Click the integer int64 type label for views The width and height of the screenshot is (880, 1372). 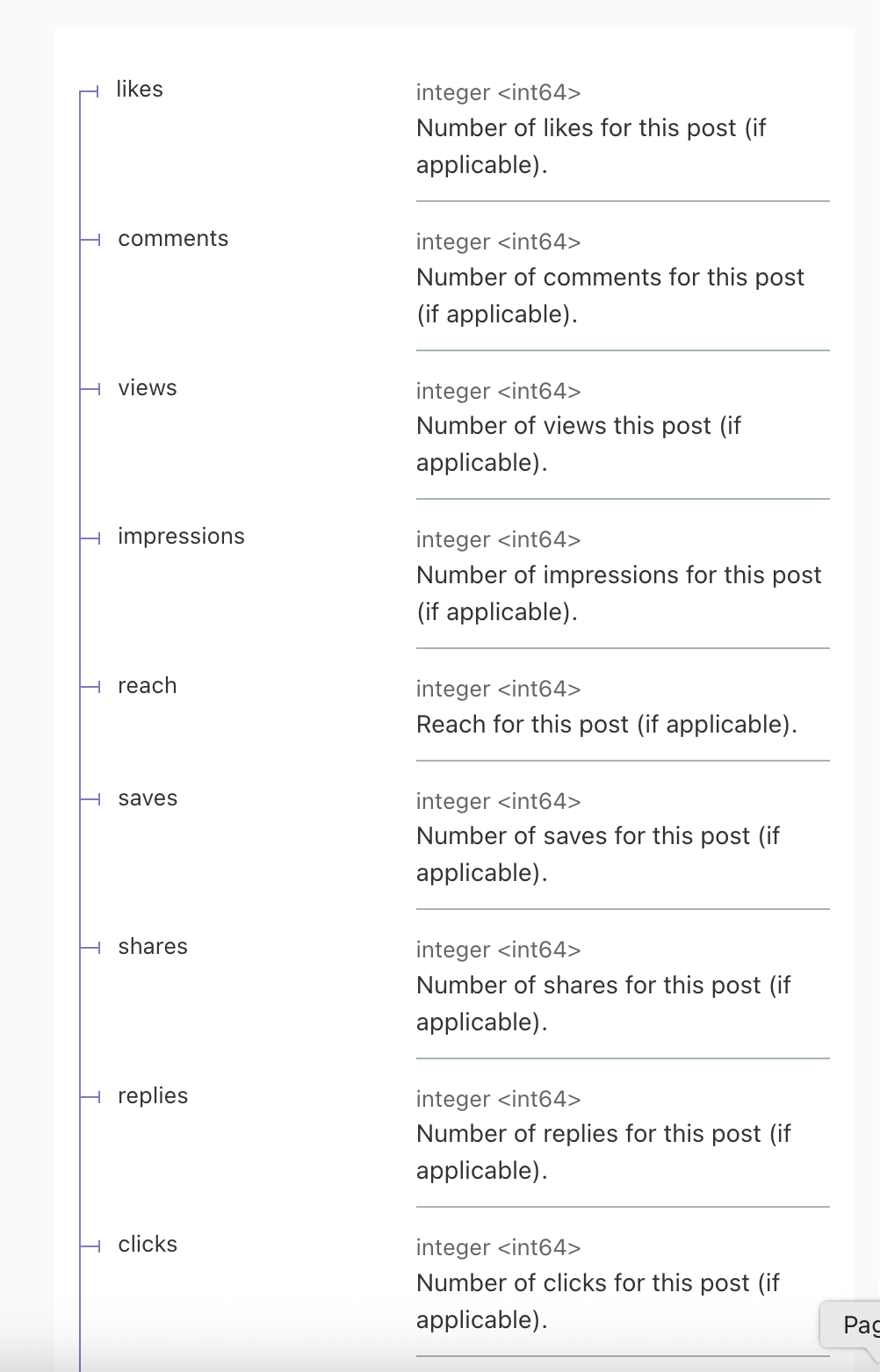coord(498,392)
